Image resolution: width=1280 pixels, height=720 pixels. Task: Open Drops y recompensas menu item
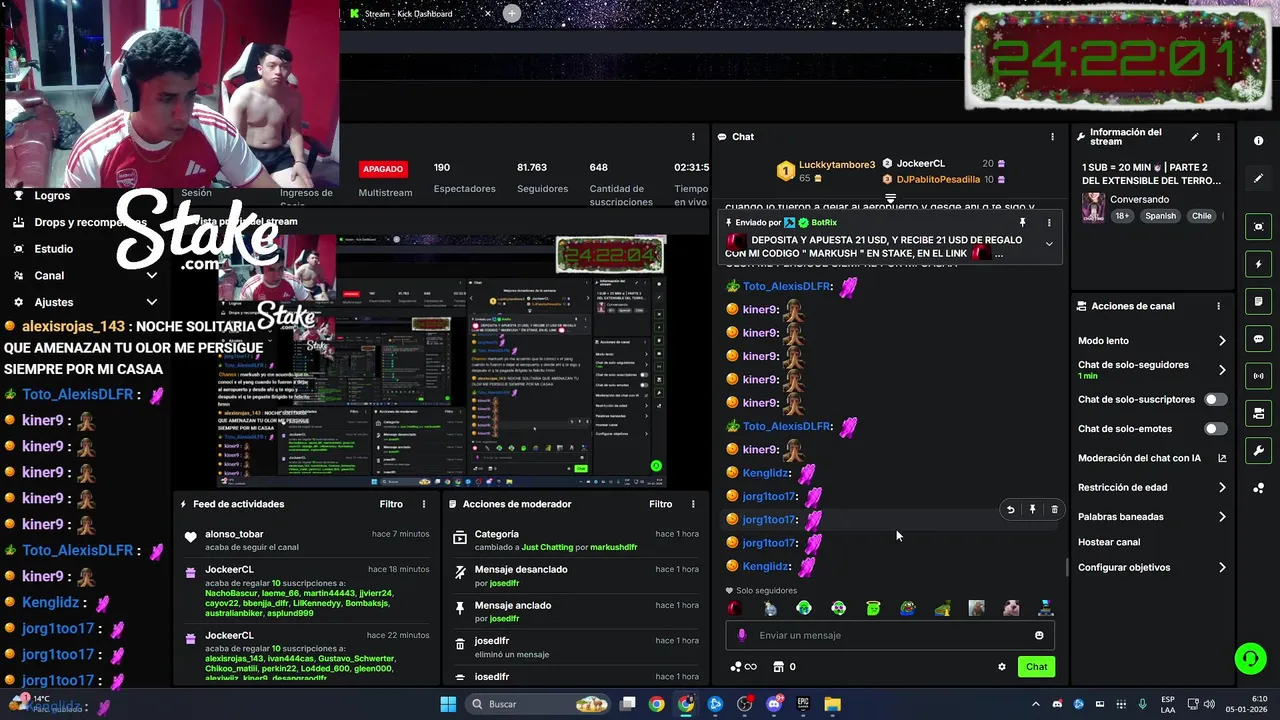[x=90, y=222]
